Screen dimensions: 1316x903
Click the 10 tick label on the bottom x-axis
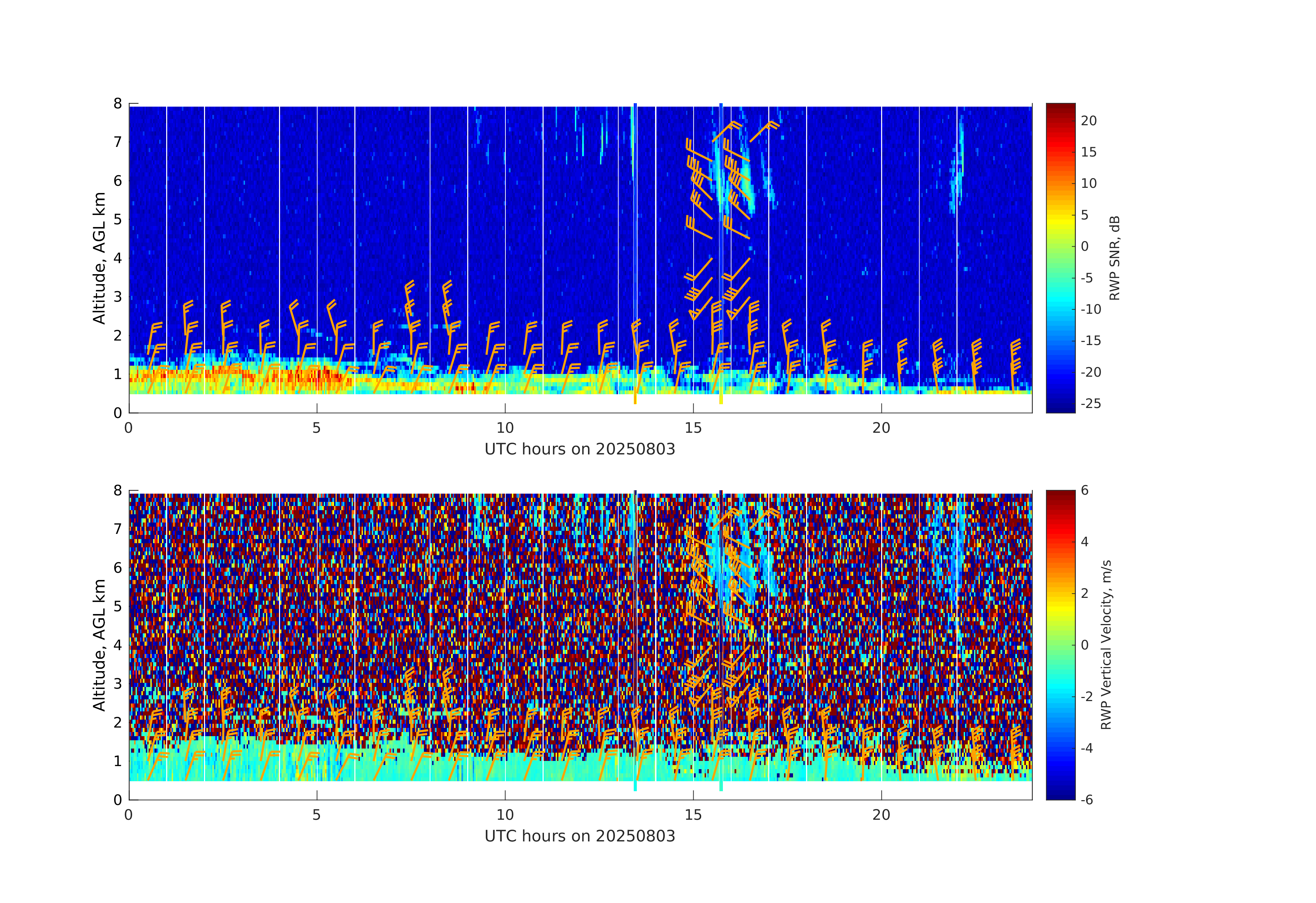click(x=505, y=815)
